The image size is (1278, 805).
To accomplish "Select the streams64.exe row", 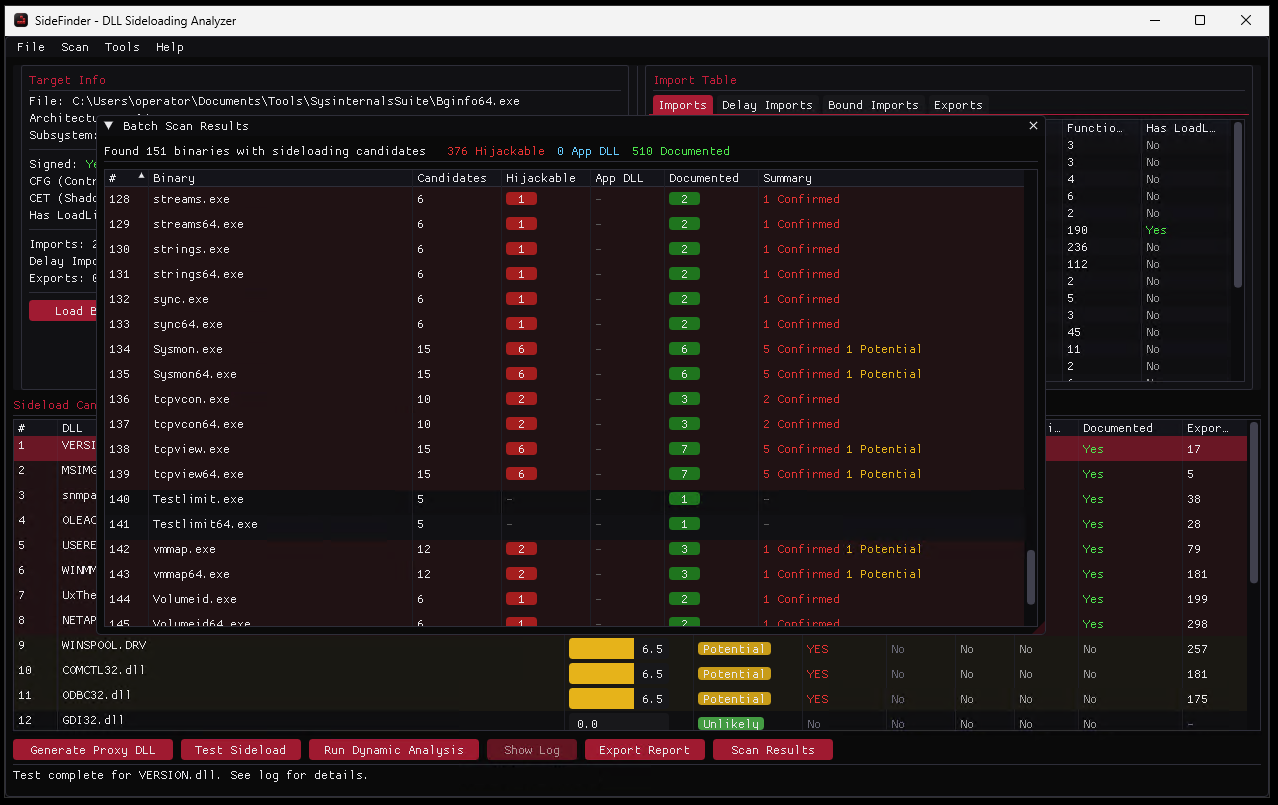I will point(565,224).
